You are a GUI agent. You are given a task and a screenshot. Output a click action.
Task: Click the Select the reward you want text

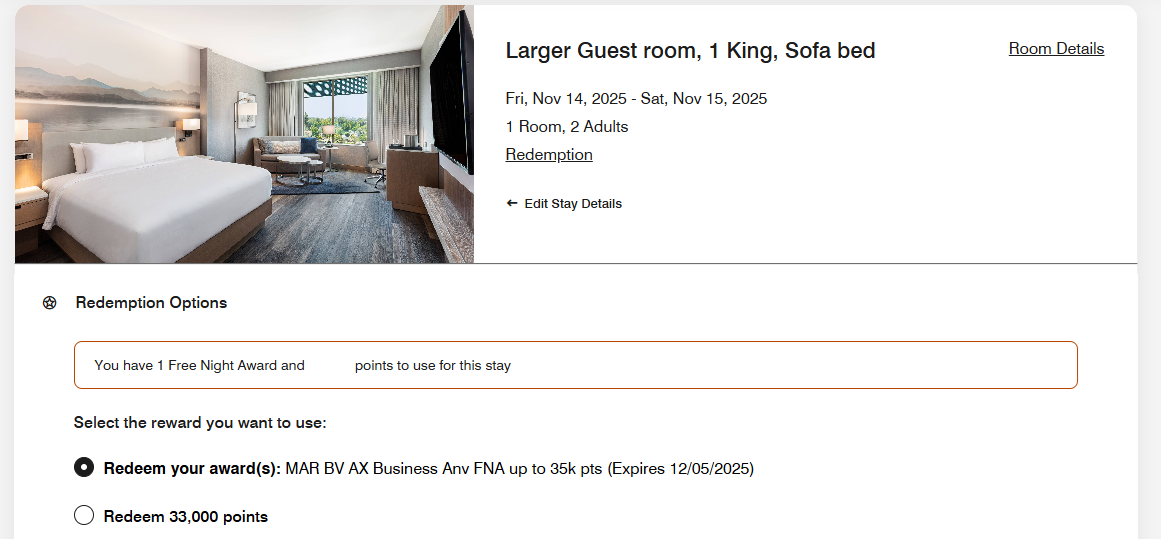200,423
